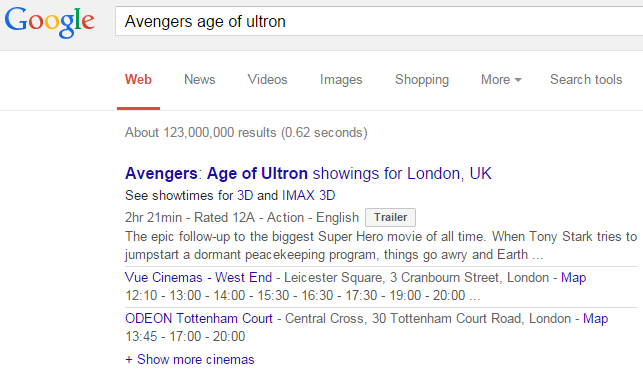The width and height of the screenshot is (643, 374).
Task: Go to the Images tab
Action: [x=341, y=80]
